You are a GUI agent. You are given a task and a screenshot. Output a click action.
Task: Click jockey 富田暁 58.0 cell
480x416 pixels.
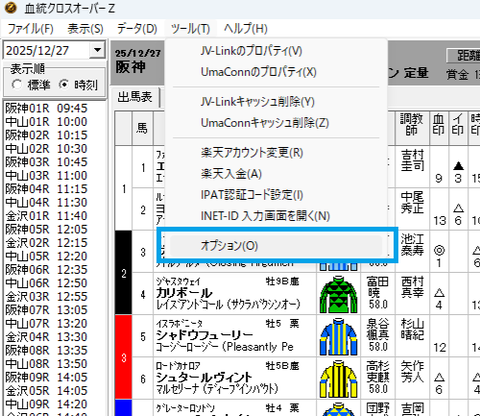[378, 293]
